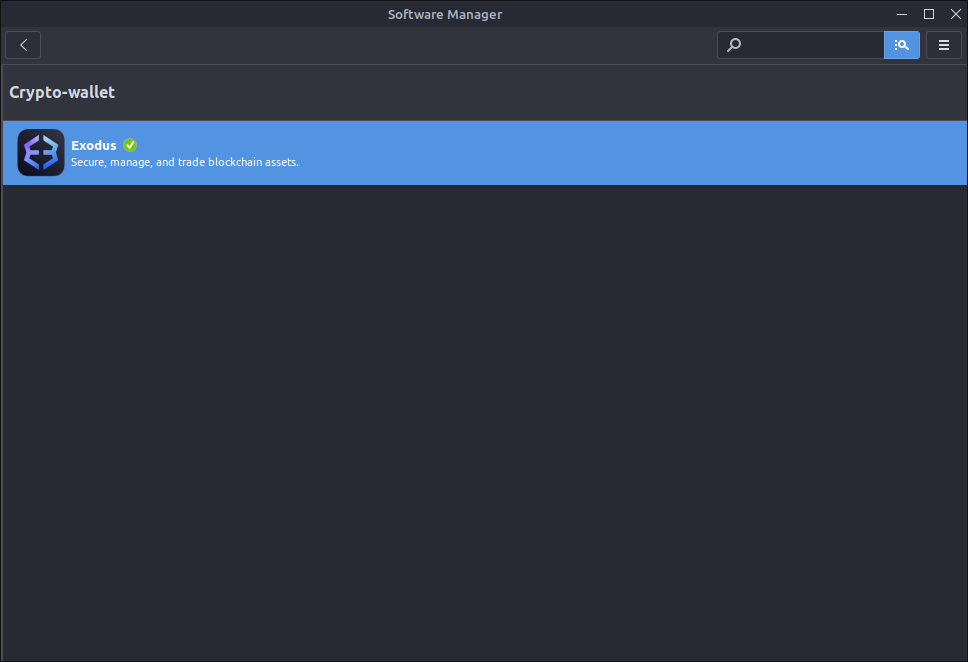Select the Exodus application name

pos(93,145)
